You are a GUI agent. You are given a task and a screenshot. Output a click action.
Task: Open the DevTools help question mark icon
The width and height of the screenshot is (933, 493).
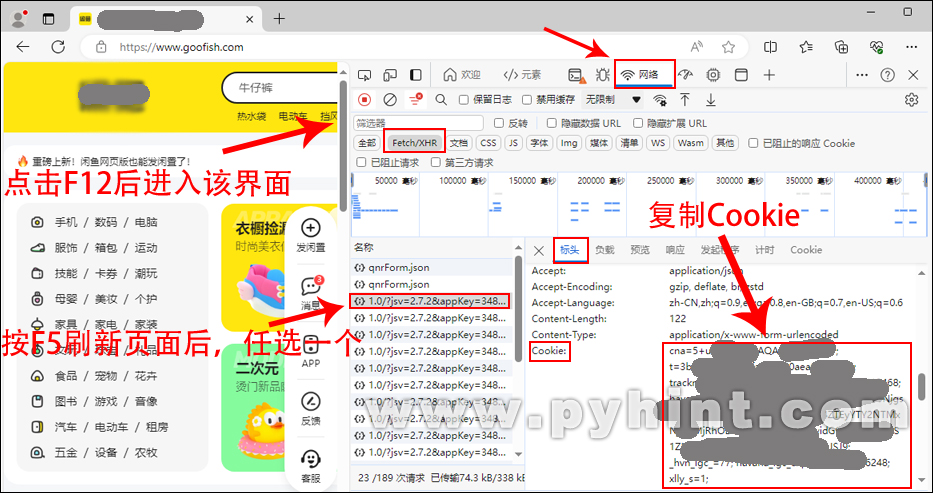pyautogui.click(x=888, y=75)
